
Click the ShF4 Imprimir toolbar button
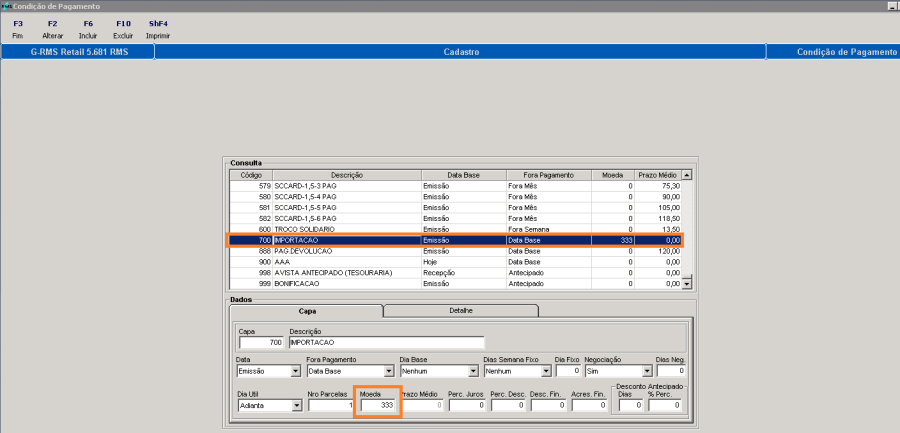coord(158,28)
